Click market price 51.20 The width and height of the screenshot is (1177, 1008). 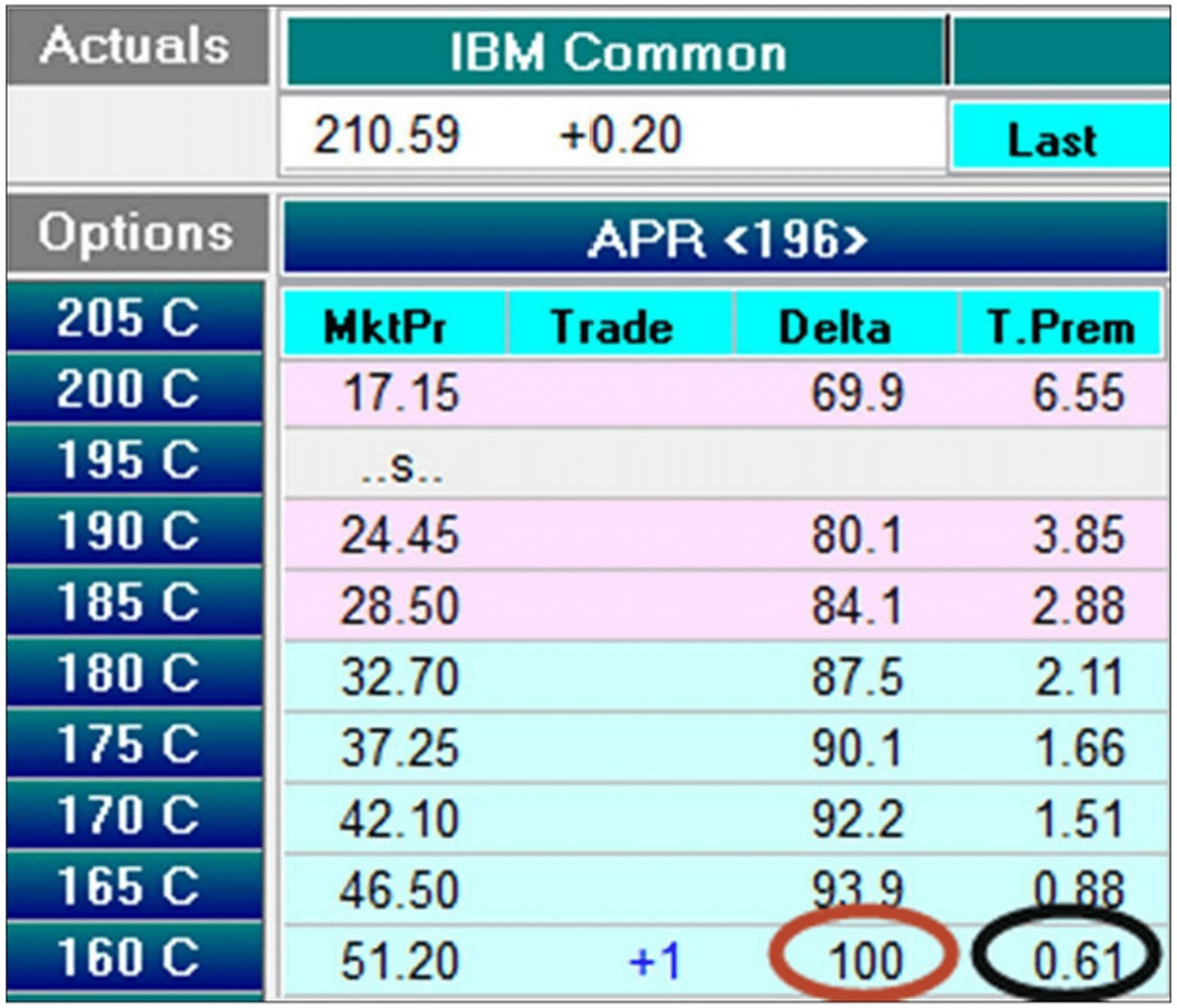pos(400,961)
